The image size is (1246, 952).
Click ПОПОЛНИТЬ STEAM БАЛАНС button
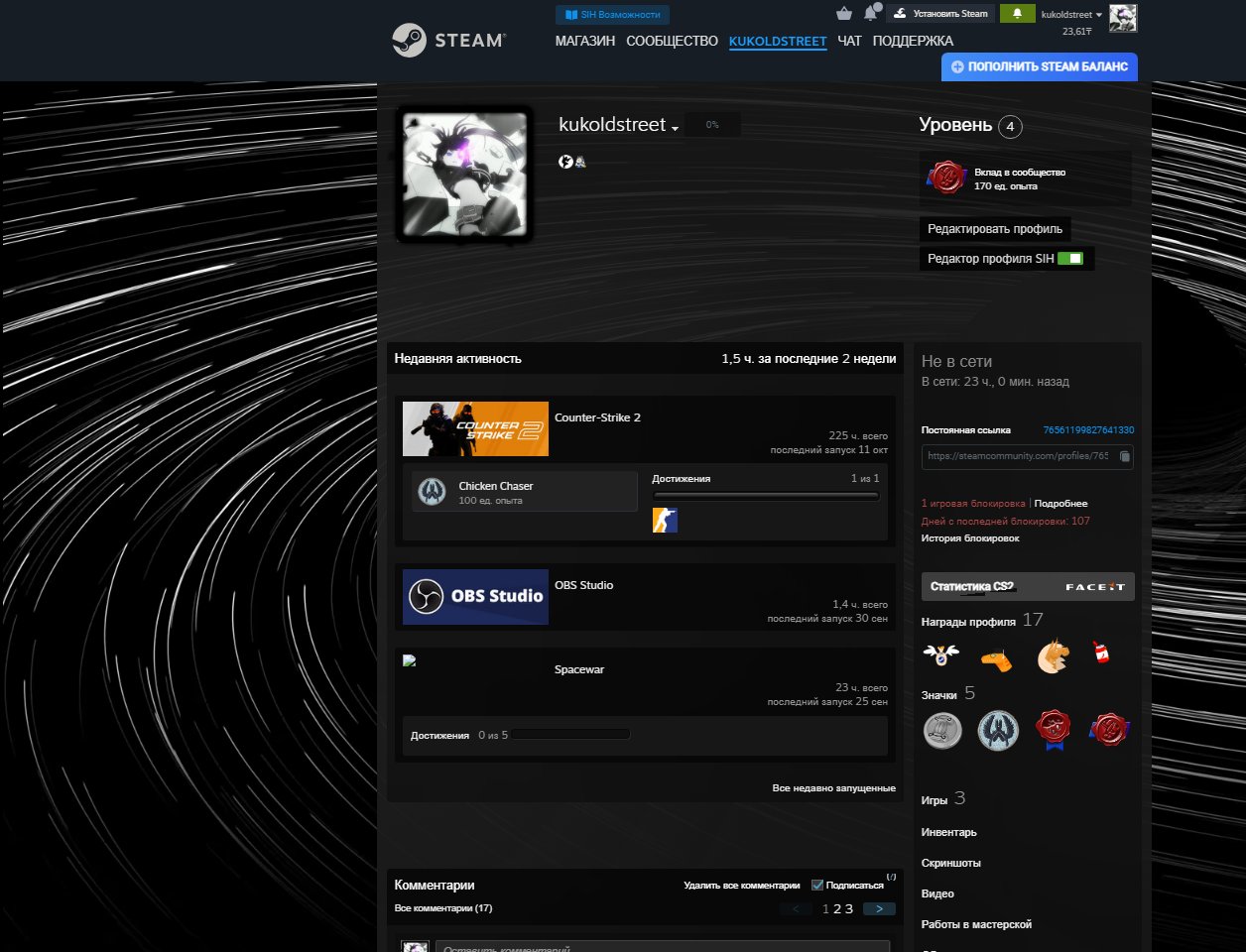click(x=1039, y=66)
